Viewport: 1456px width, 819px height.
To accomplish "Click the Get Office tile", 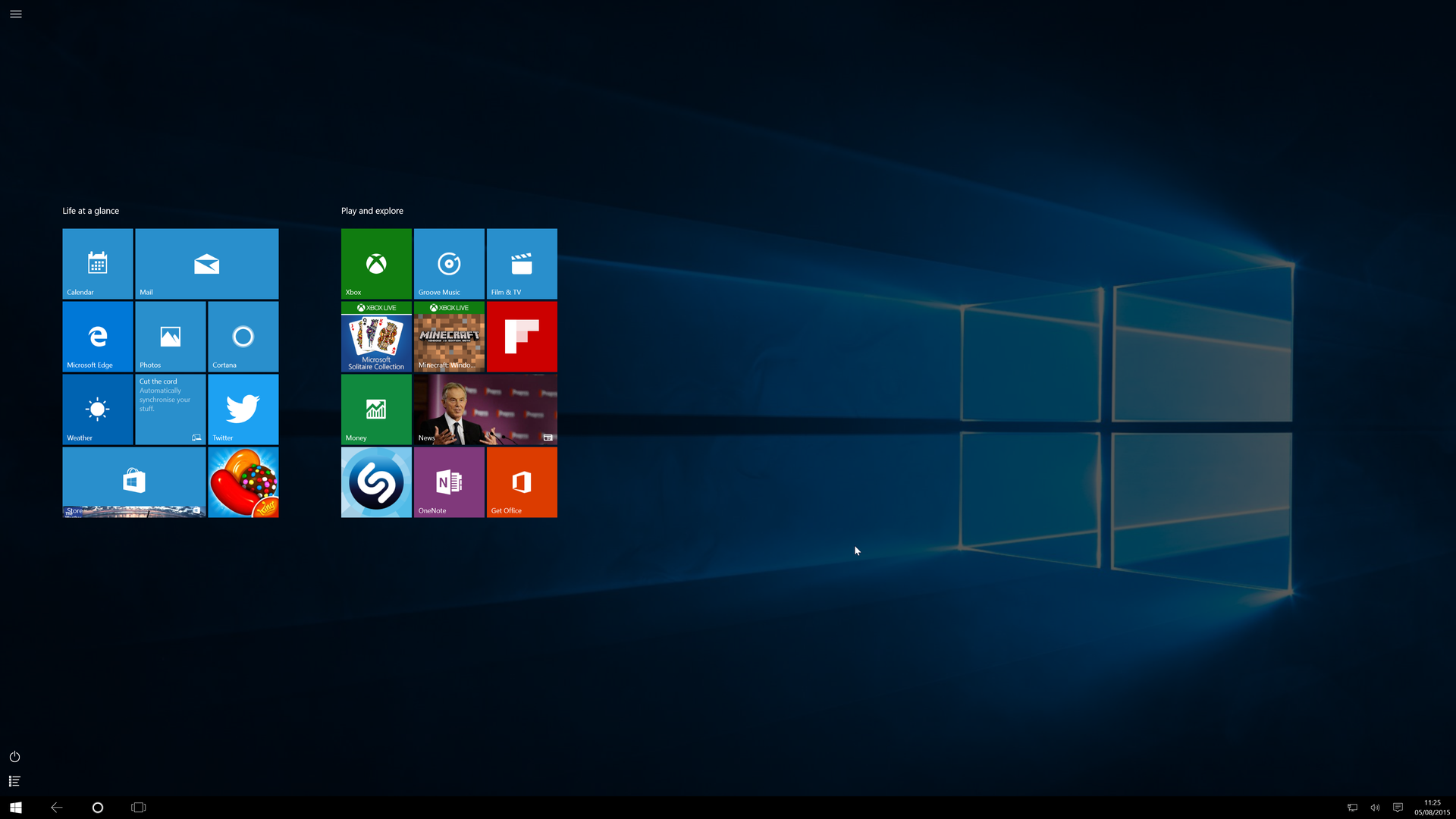I will coord(522,482).
